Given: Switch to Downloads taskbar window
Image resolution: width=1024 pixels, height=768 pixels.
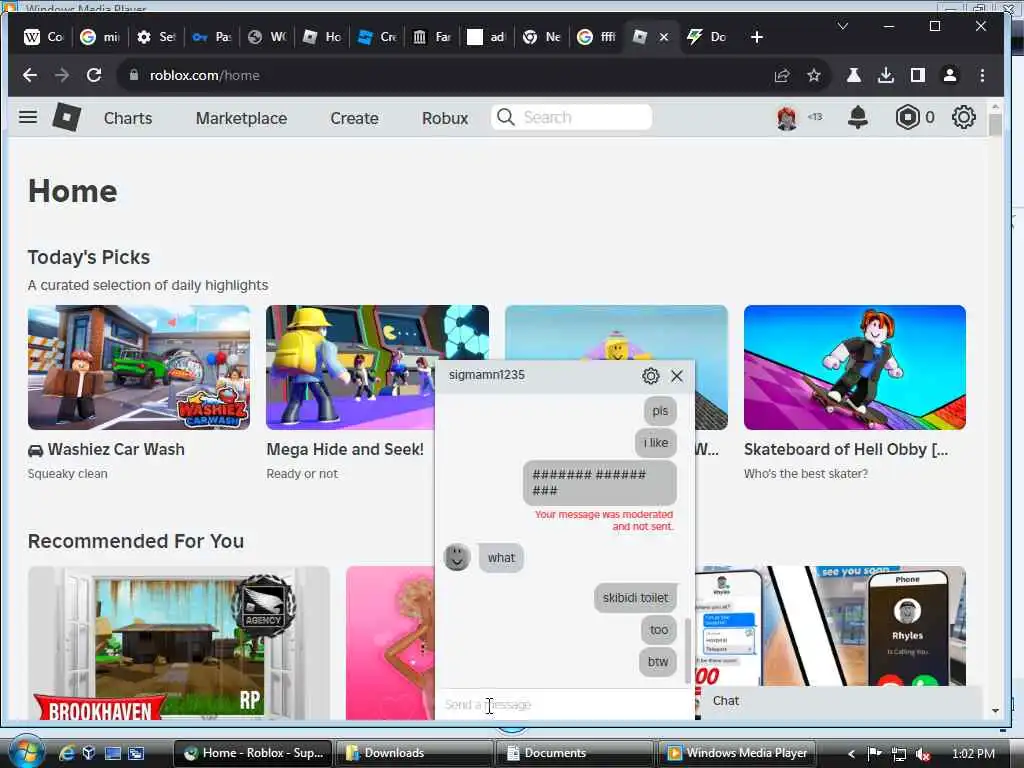Looking at the screenshot, I should point(414,753).
